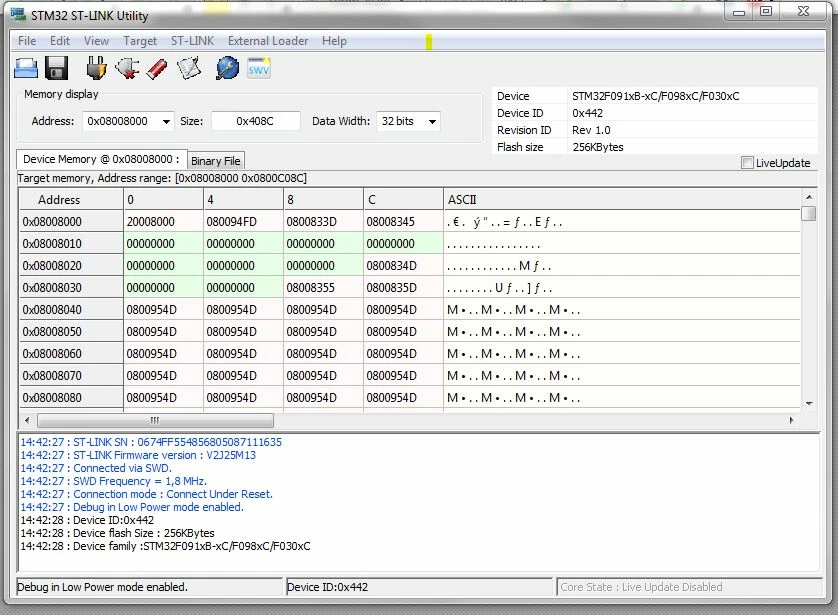The width and height of the screenshot is (838, 615).
Task: Click log line Connection mode Connect Under Reset
Action: click(146, 494)
